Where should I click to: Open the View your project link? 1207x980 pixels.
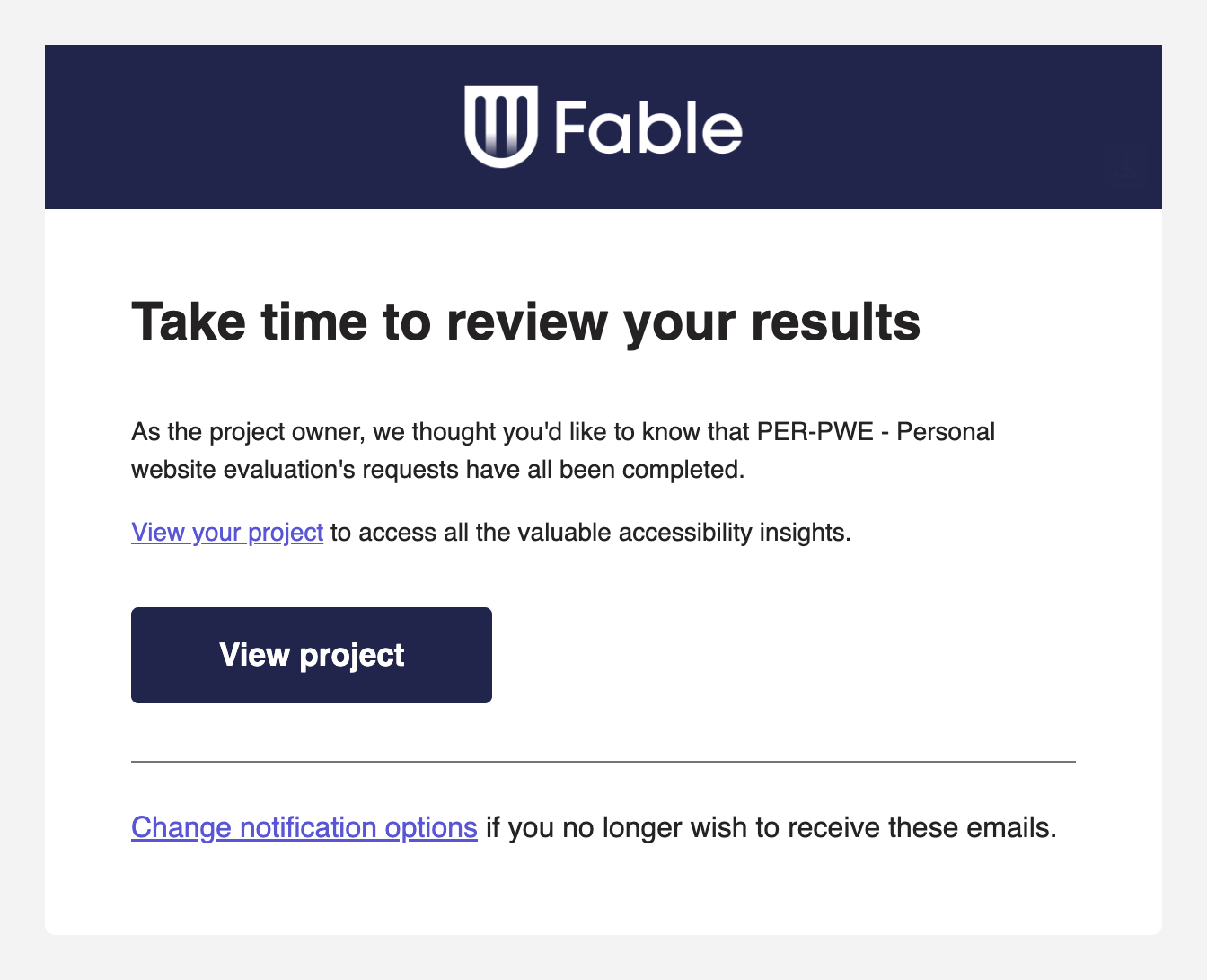coord(226,532)
